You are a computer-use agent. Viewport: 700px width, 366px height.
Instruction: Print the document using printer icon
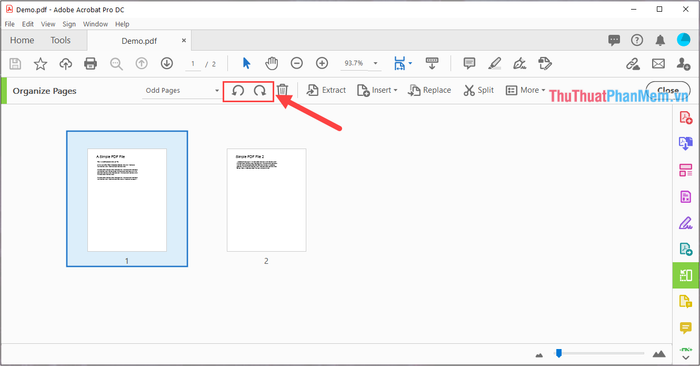(x=91, y=64)
